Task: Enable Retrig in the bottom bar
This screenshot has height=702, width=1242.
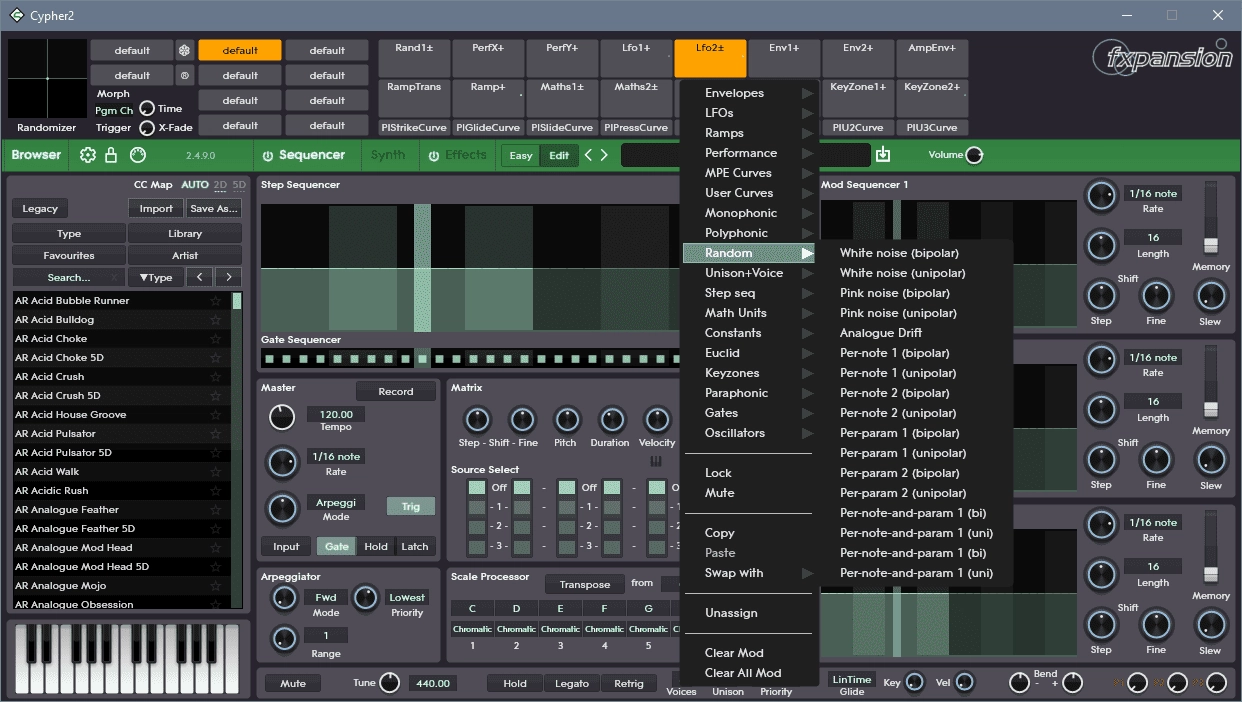Action: 629,684
